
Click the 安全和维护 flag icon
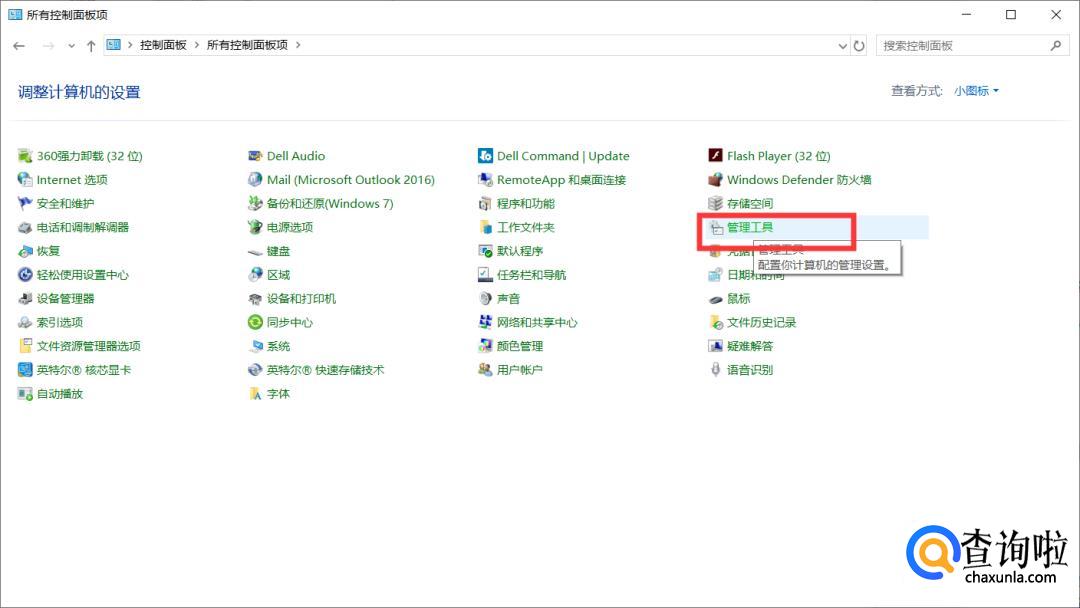tap(25, 204)
